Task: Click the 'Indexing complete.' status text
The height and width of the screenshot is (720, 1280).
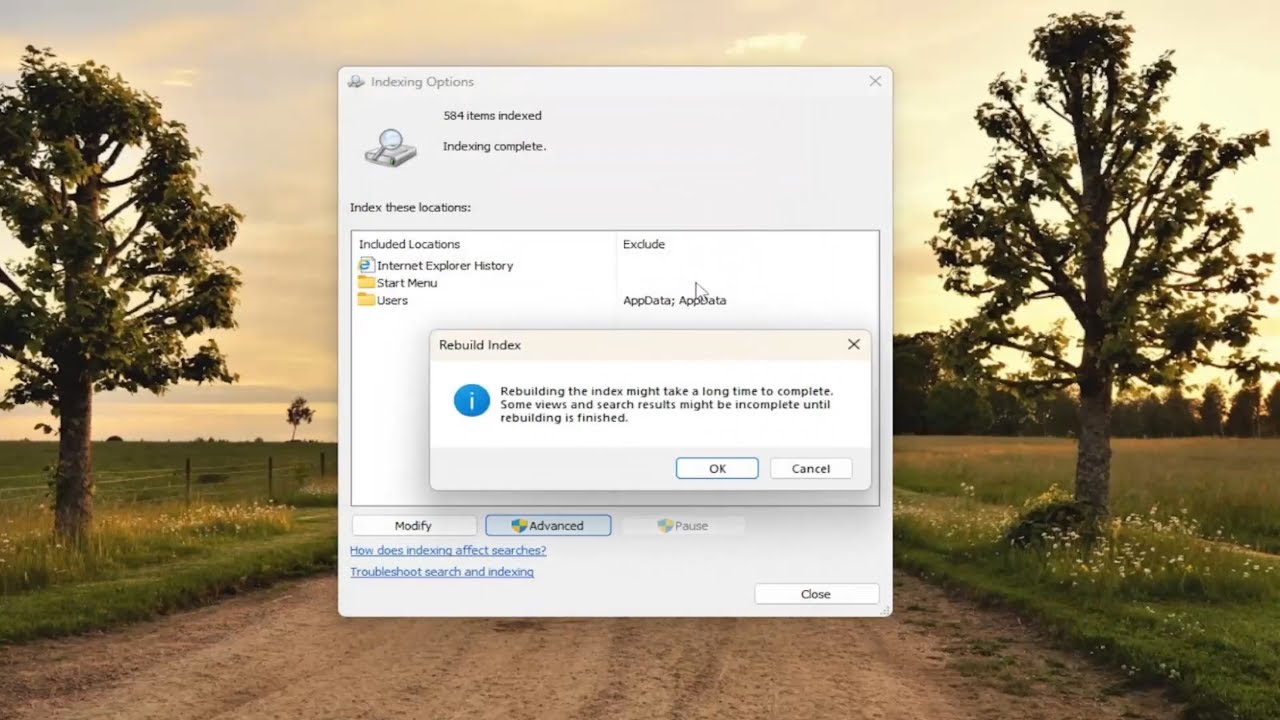Action: click(494, 146)
